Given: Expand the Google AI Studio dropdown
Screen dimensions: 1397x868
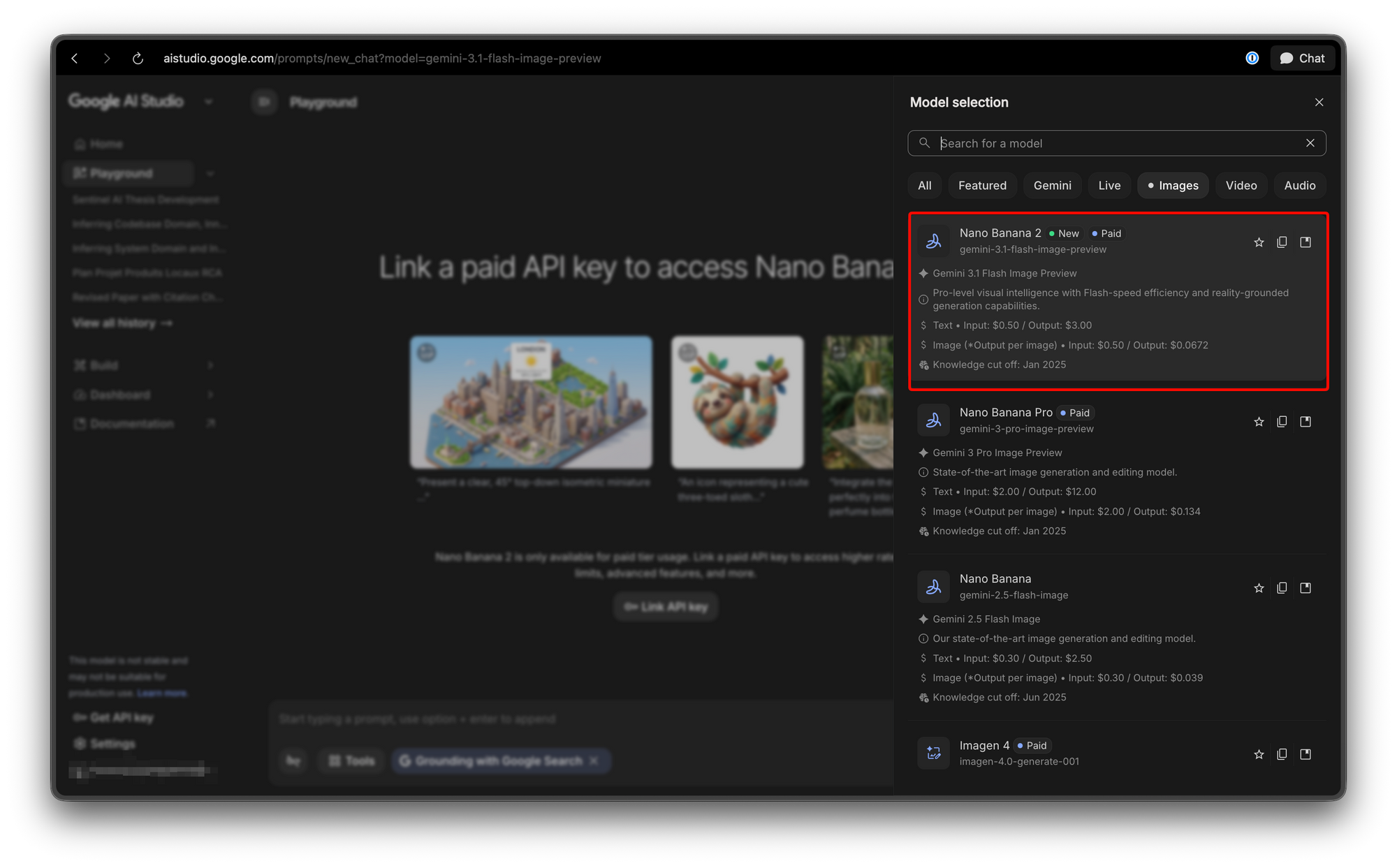Looking at the screenshot, I should click(208, 102).
